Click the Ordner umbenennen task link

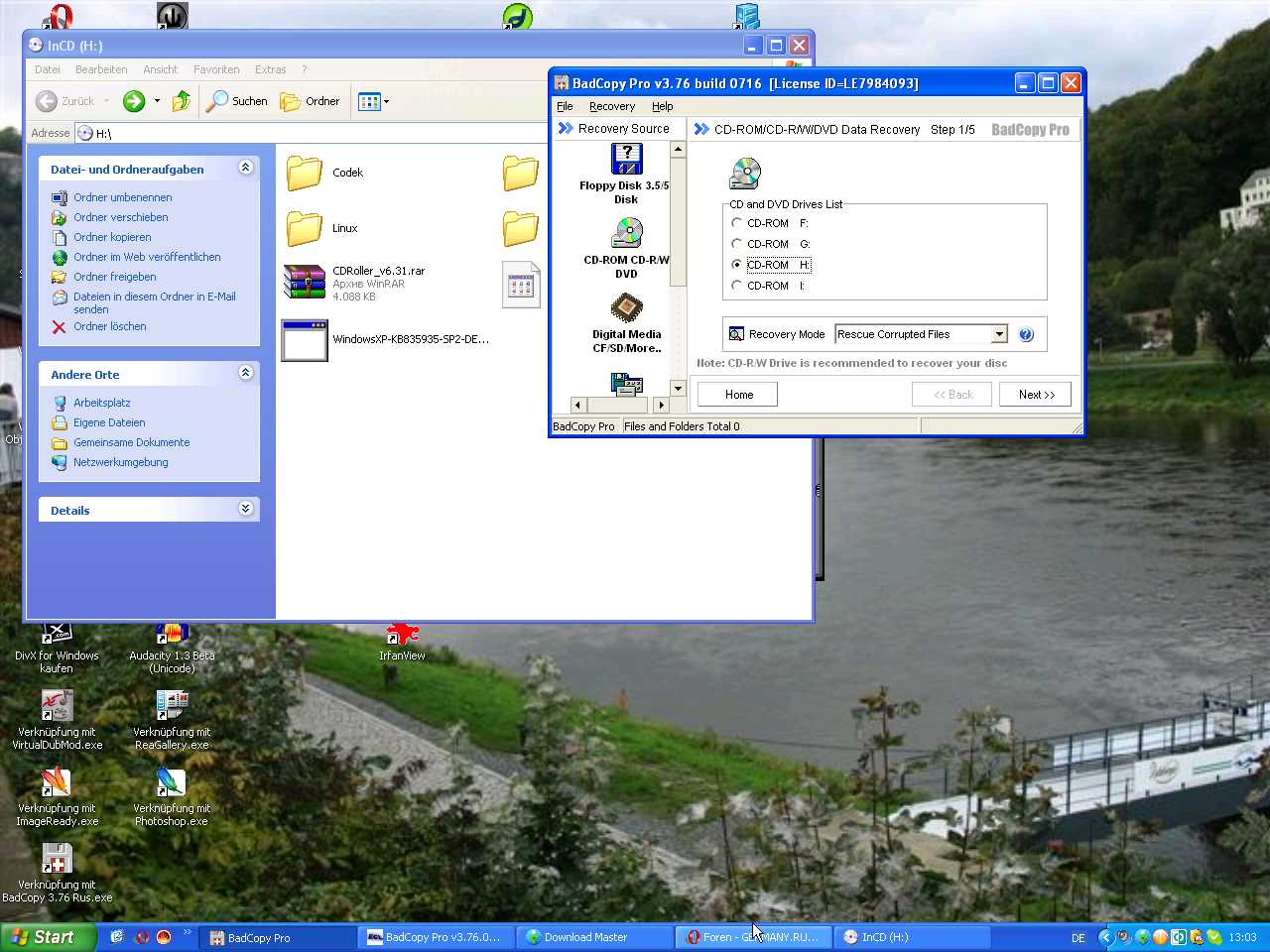click(122, 197)
